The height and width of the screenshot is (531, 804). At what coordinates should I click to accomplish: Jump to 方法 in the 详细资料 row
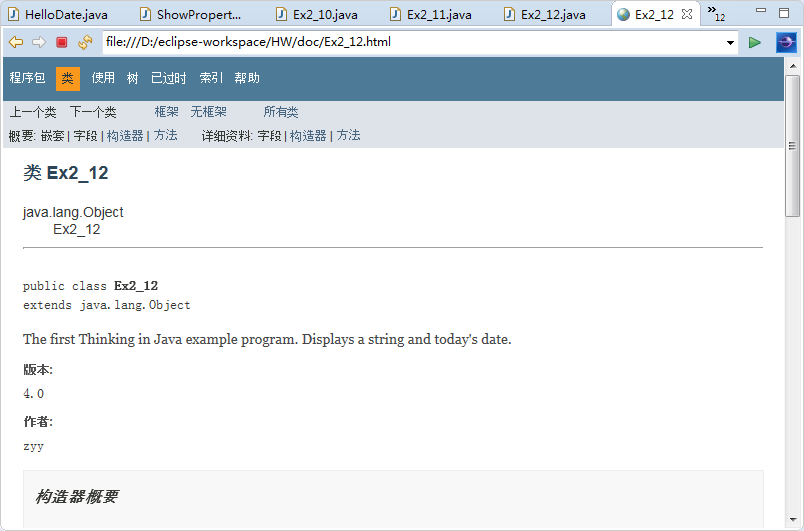(x=349, y=135)
